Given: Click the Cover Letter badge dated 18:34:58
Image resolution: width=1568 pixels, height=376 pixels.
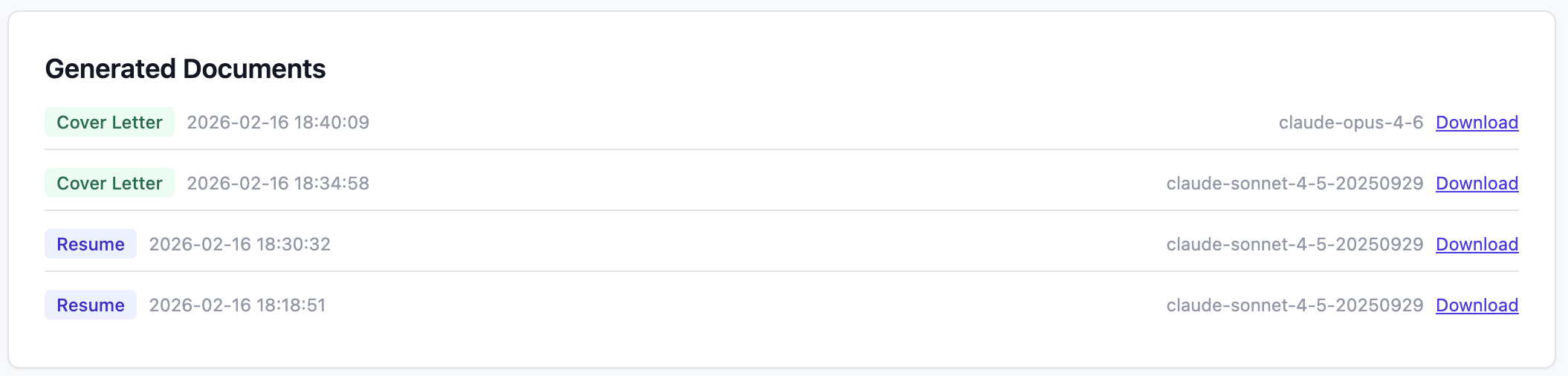Looking at the screenshot, I should point(109,184).
